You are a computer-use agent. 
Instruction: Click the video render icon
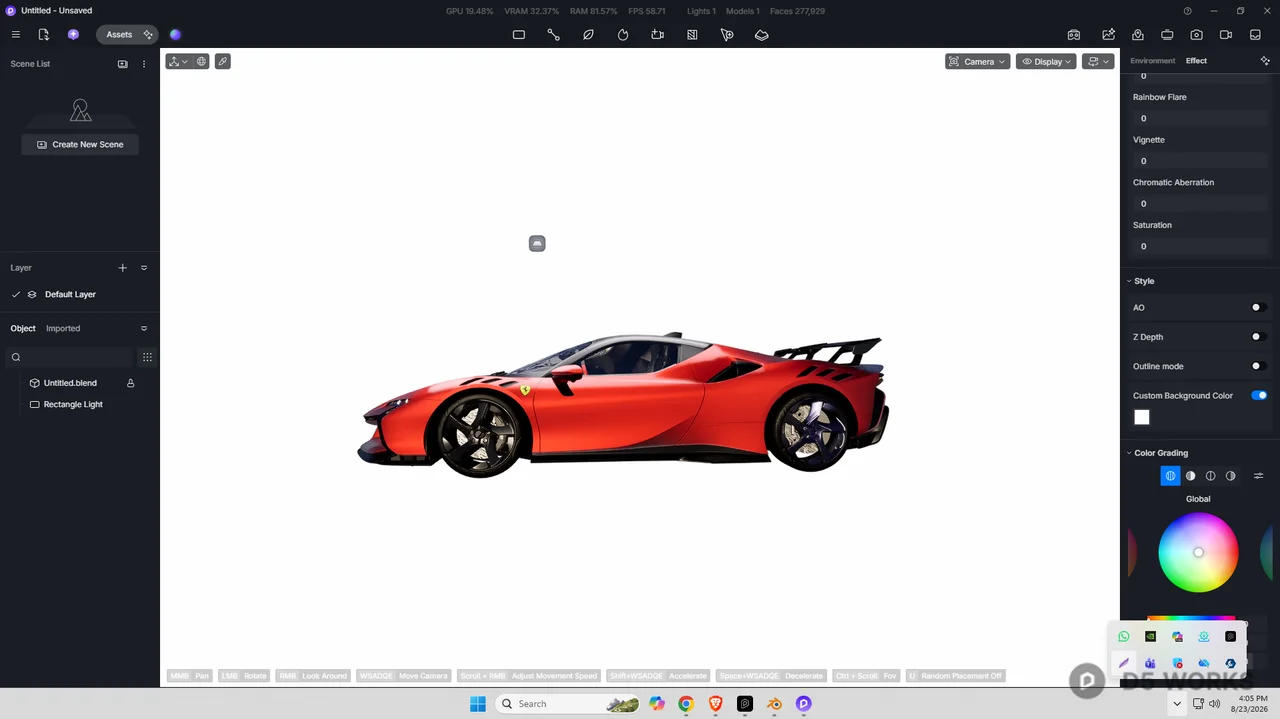click(1226, 34)
